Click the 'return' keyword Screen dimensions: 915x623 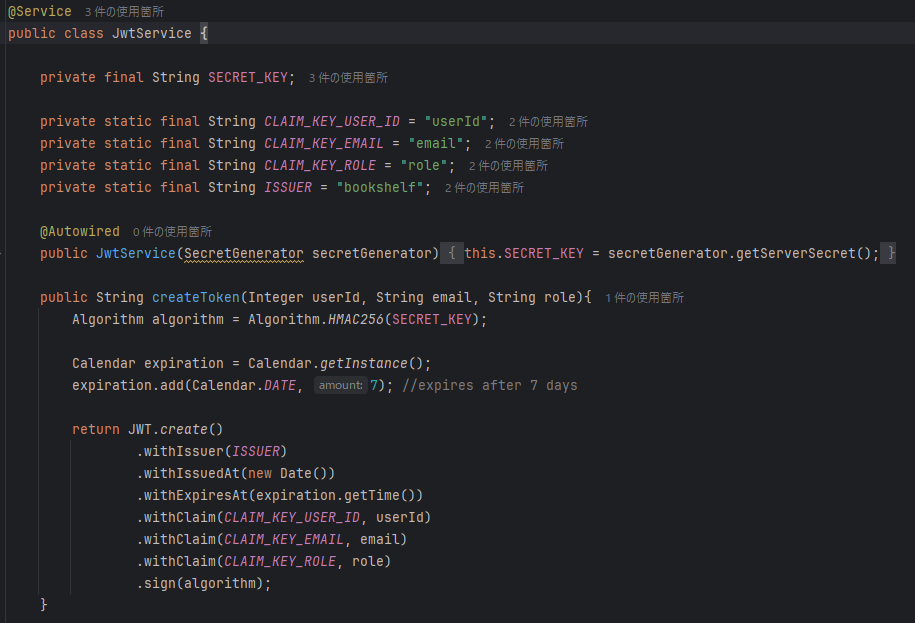96,429
